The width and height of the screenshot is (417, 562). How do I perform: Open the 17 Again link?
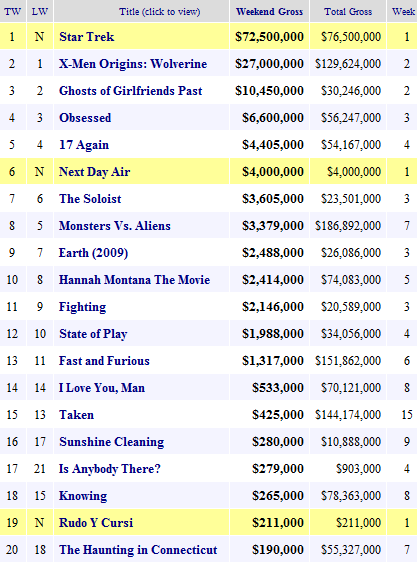84,145
